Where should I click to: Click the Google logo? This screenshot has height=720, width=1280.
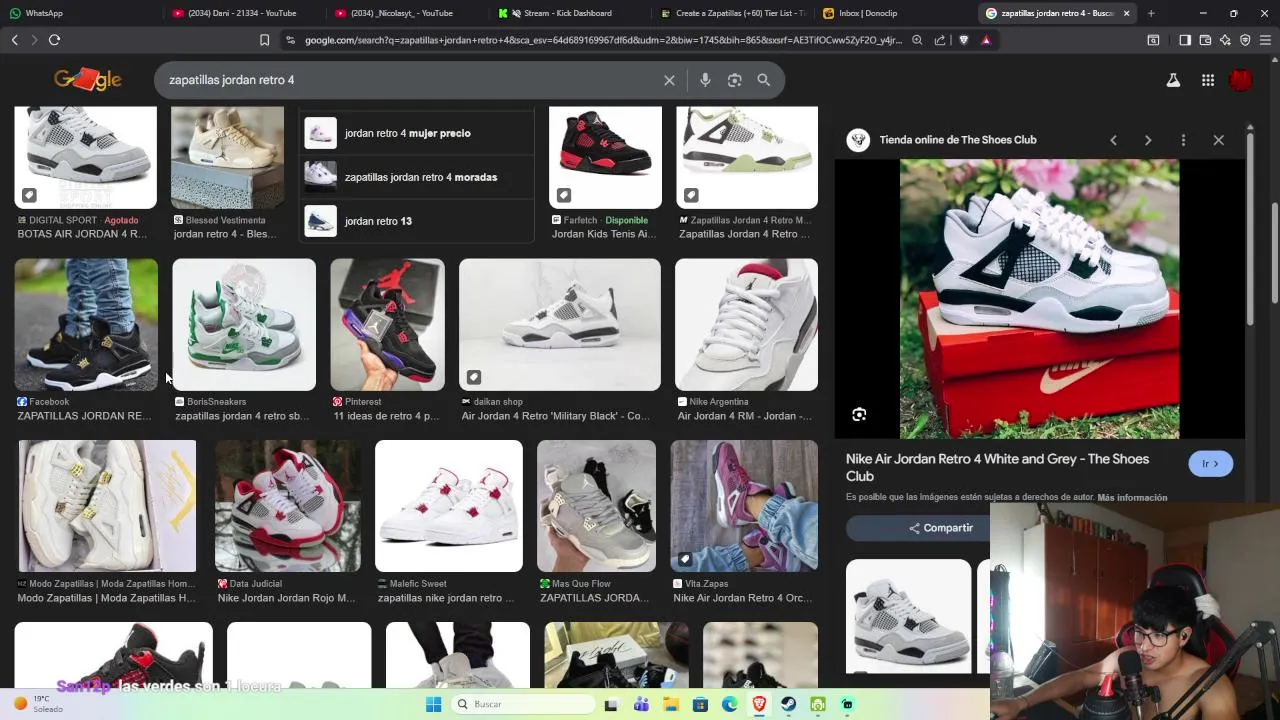pos(88,80)
